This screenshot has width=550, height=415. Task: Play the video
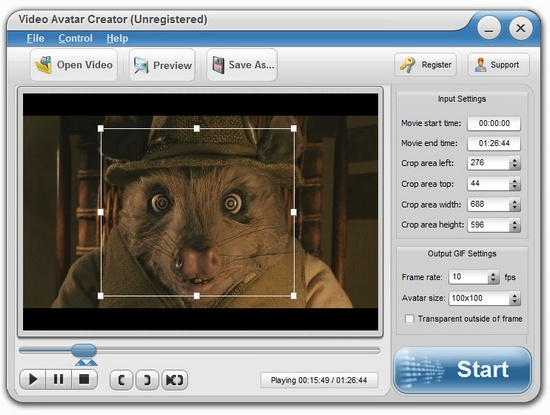[x=33, y=379]
